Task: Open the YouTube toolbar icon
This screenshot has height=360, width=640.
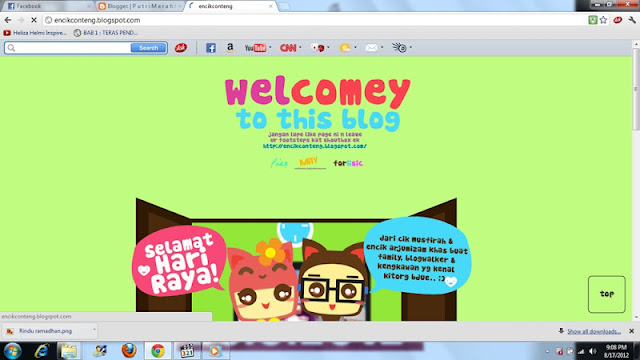Action: pos(256,48)
